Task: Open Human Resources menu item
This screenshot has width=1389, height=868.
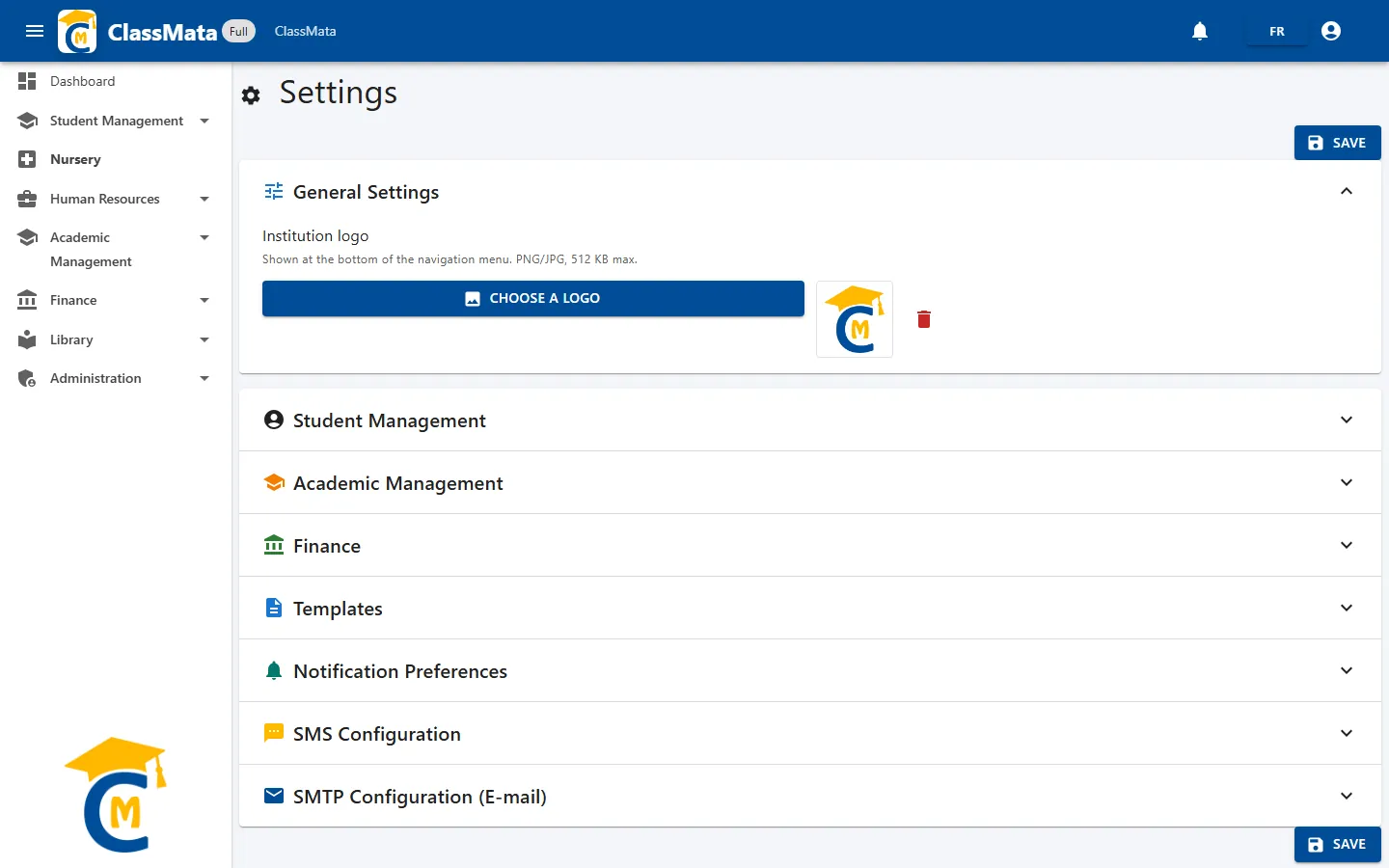Action: (116, 199)
